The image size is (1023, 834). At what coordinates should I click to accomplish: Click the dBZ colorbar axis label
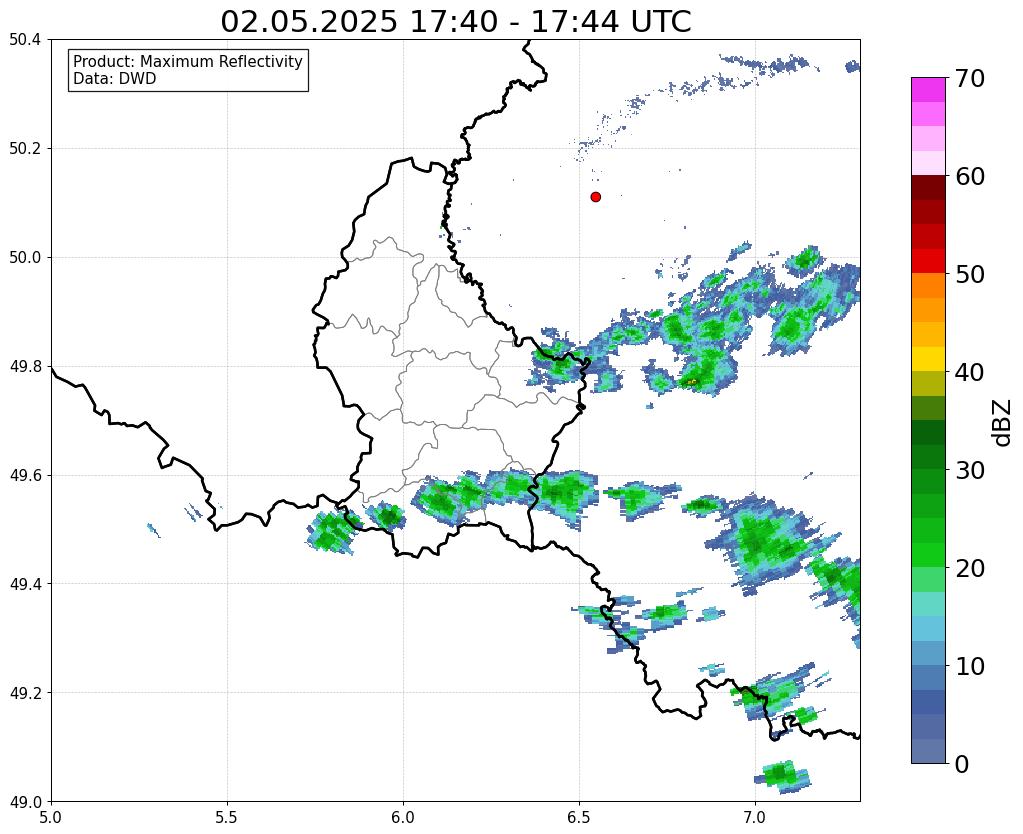point(1003,422)
